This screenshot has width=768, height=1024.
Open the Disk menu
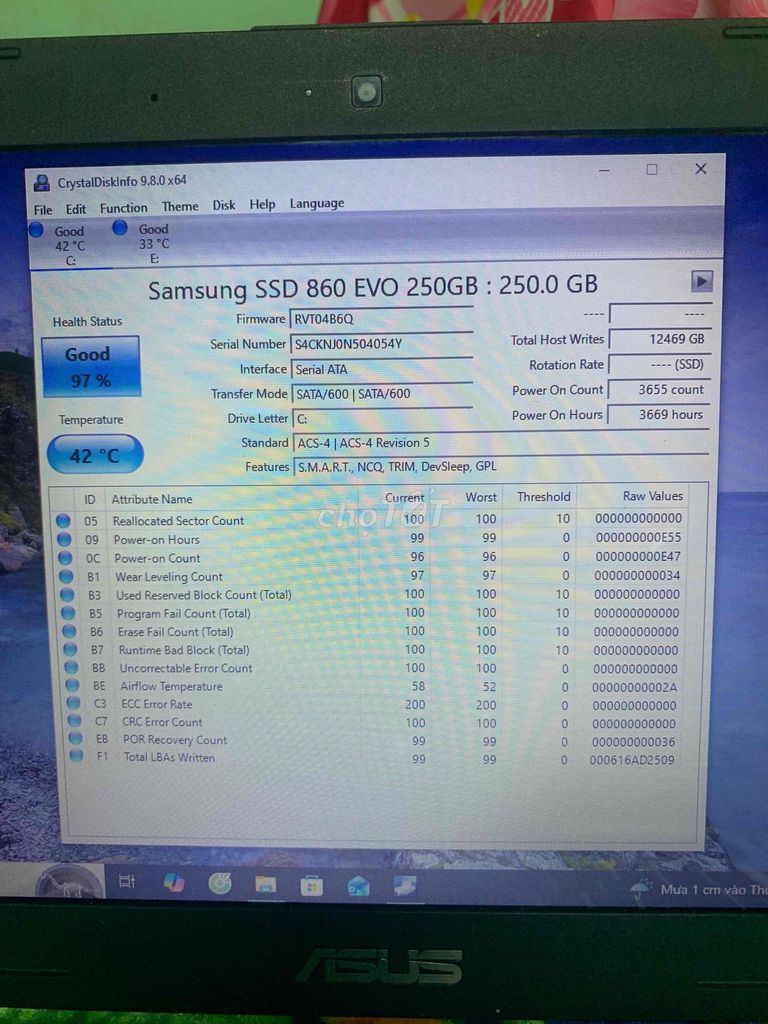(223, 205)
